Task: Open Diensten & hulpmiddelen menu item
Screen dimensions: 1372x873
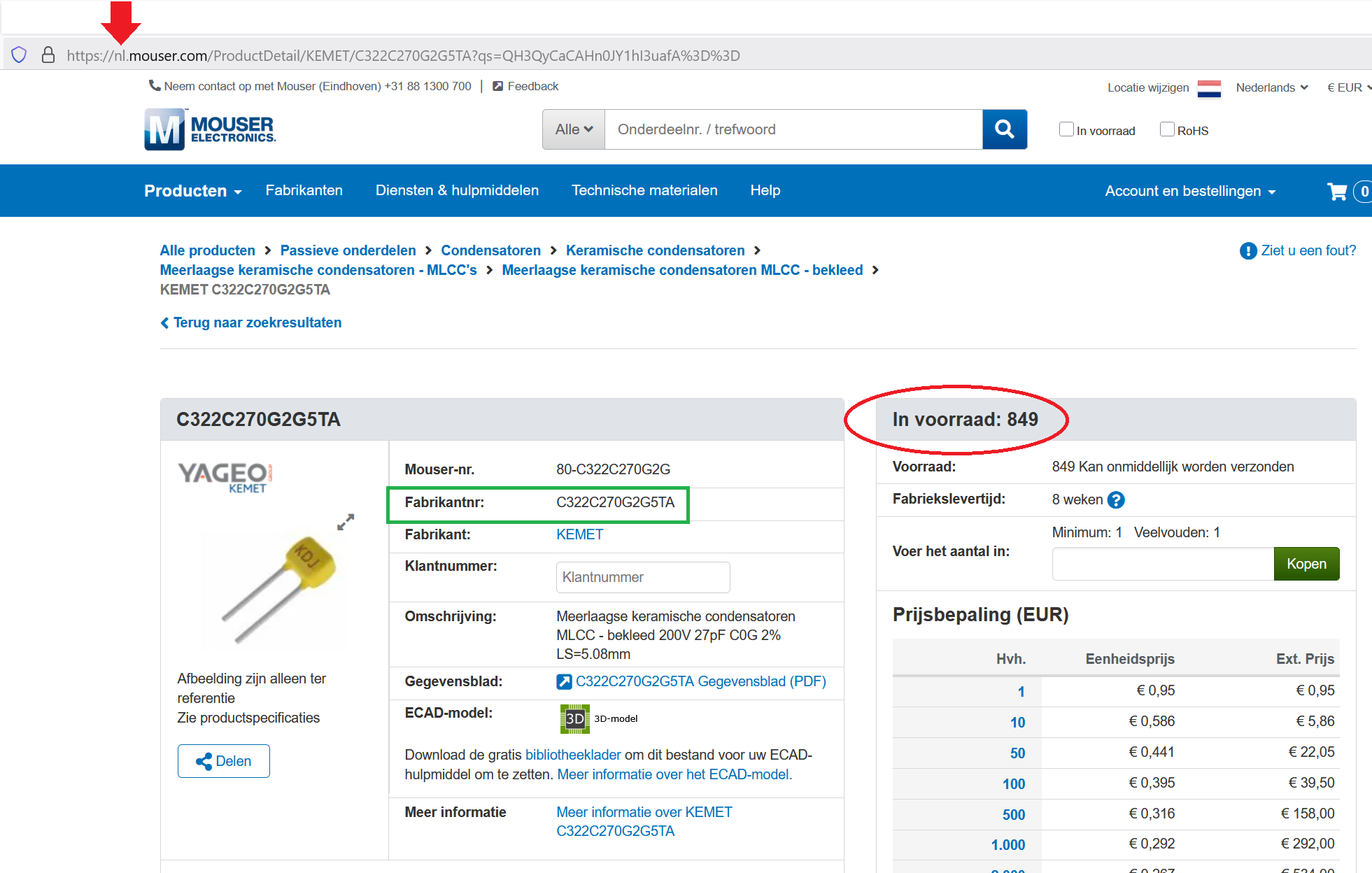Action: 457,190
